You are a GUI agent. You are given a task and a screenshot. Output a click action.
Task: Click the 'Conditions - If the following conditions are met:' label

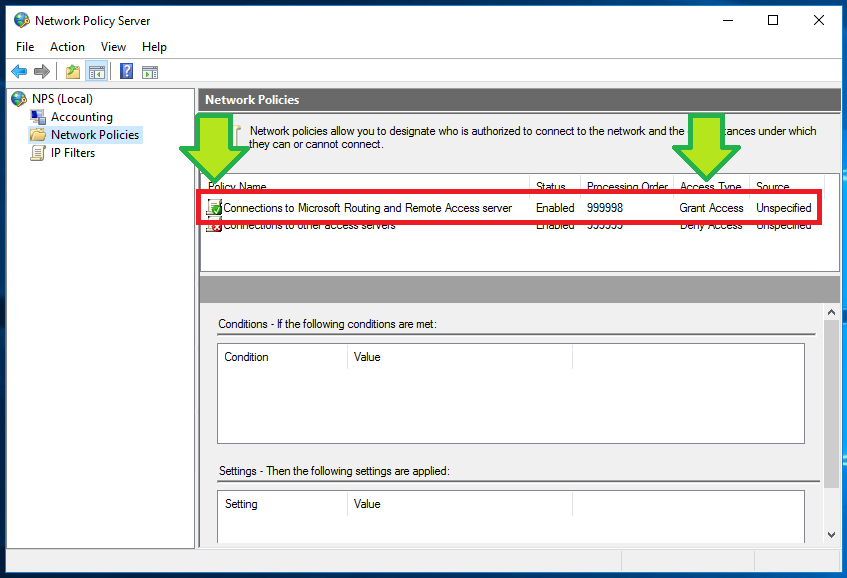click(x=327, y=324)
